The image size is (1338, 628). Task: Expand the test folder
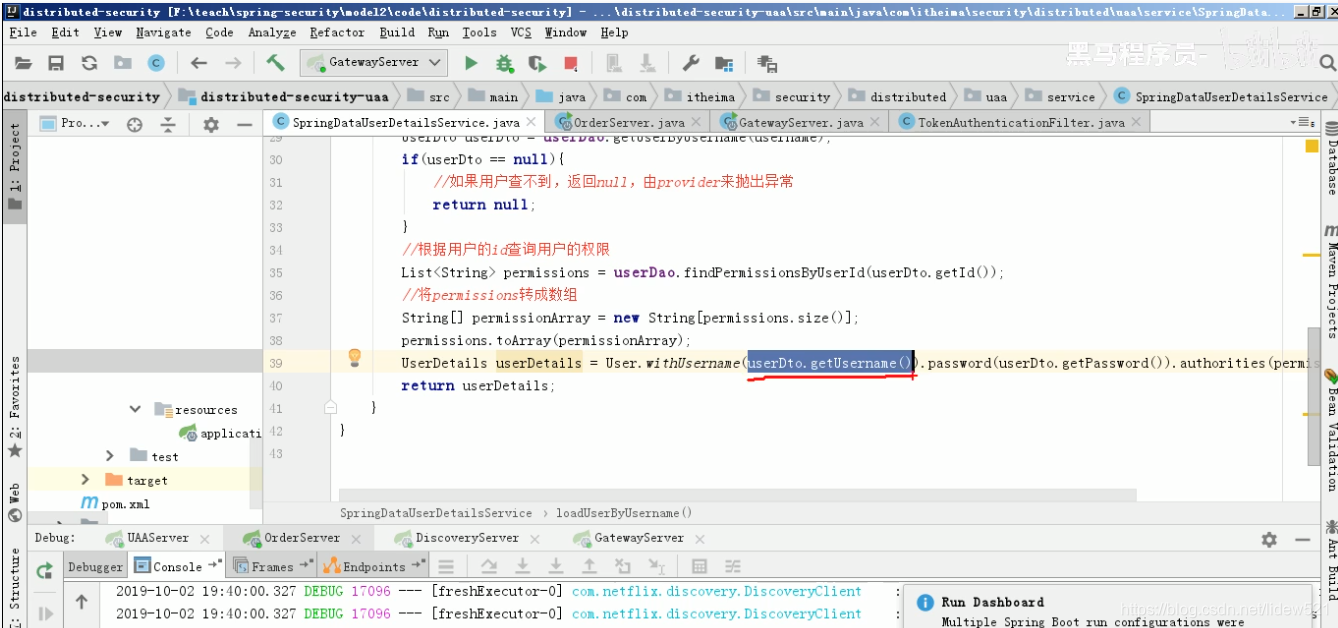click(x=110, y=456)
